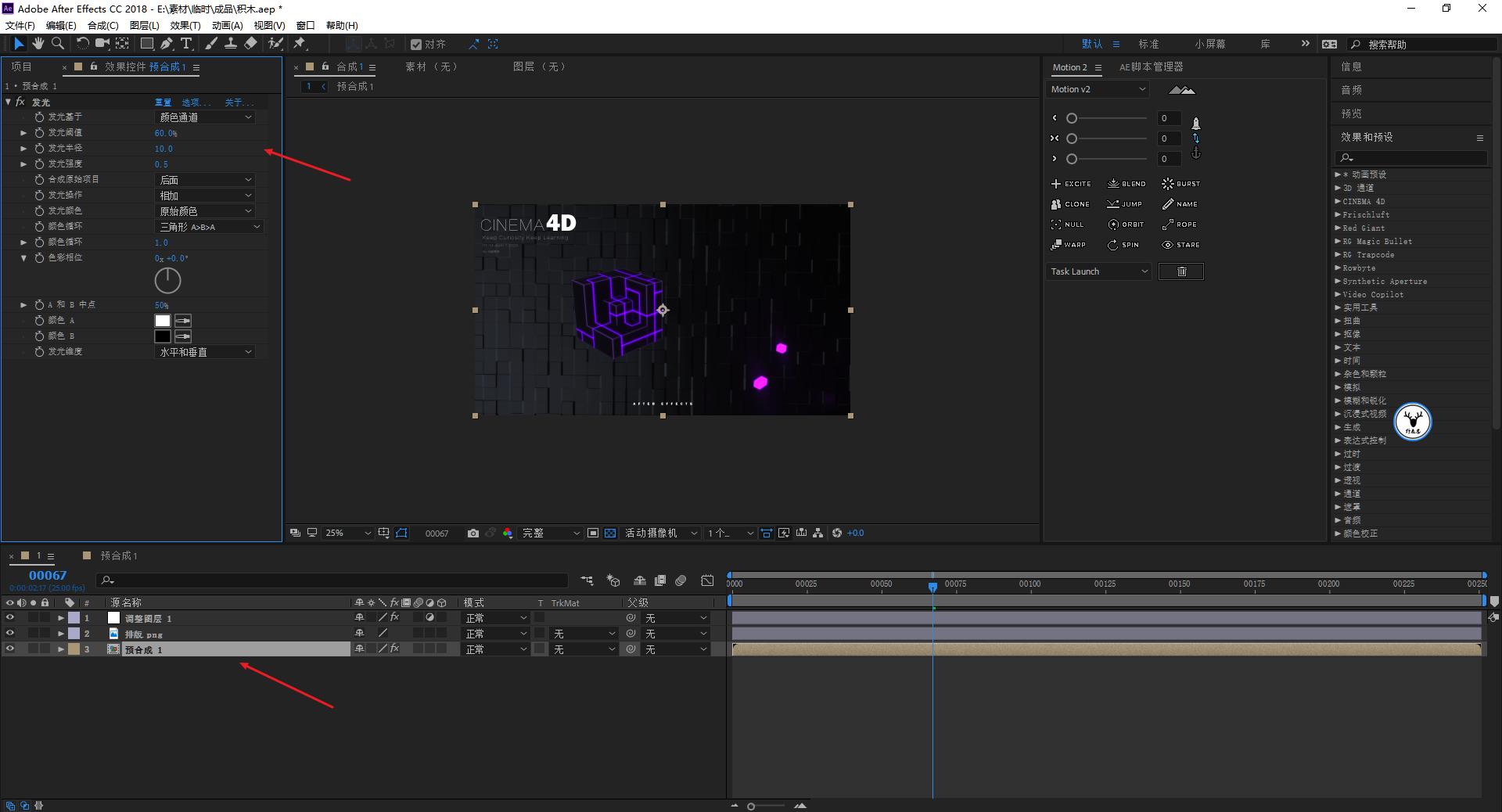Hide the 调整图层 1 layer
The height and width of the screenshot is (812, 1502).
click(10, 618)
